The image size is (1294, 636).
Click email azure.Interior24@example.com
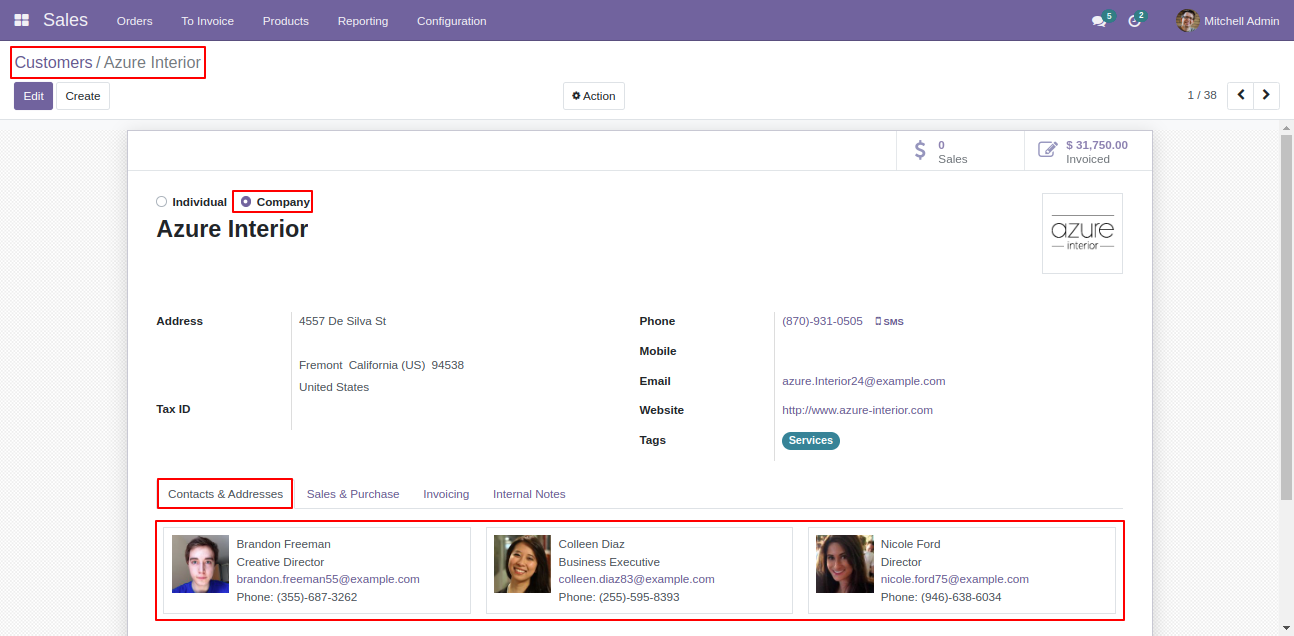(864, 381)
